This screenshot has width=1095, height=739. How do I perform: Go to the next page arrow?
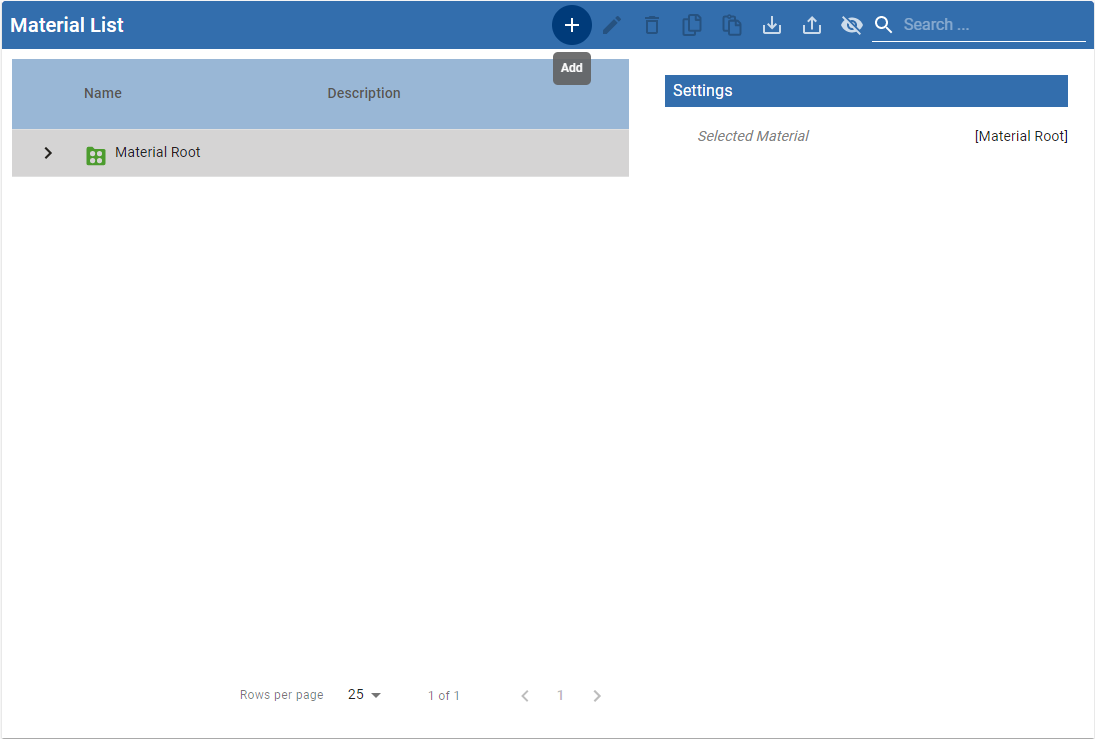tap(597, 696)
